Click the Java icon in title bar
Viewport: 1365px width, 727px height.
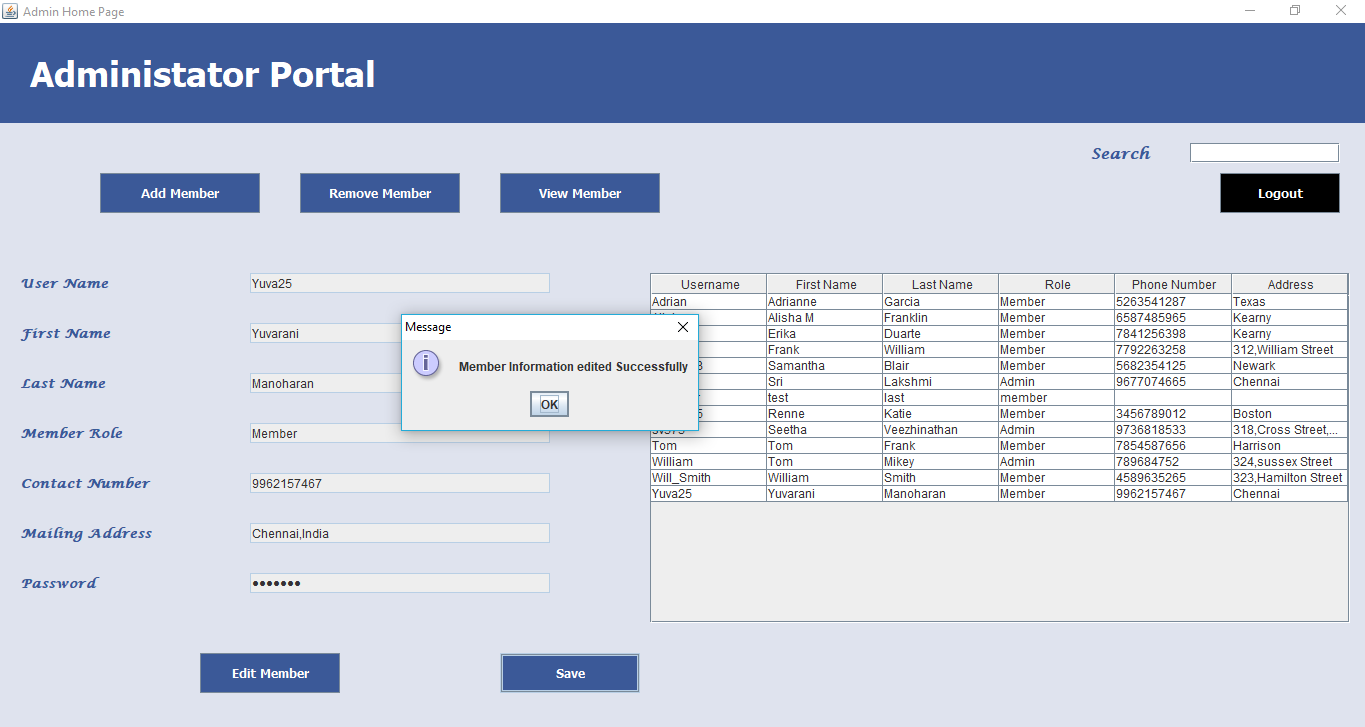(x=10, y=11)
